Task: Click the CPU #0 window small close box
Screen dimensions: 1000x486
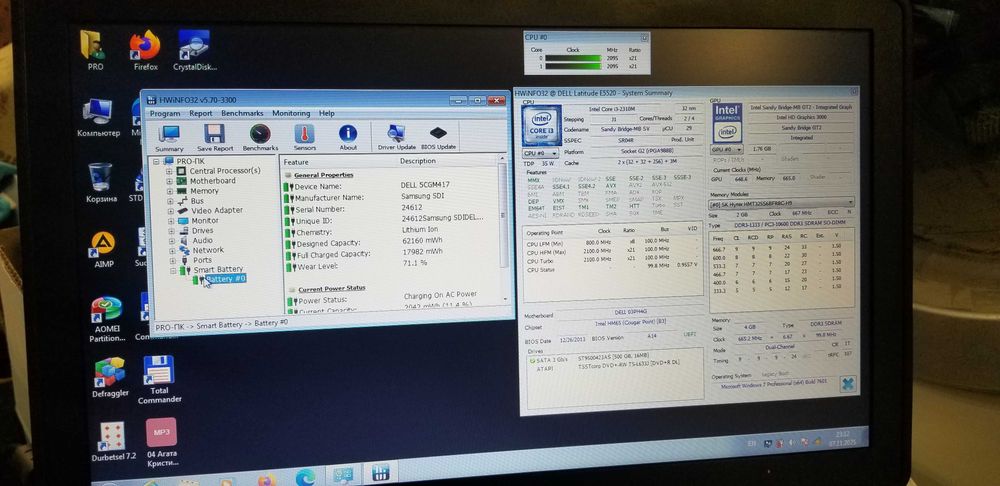Action: (644, 38)
